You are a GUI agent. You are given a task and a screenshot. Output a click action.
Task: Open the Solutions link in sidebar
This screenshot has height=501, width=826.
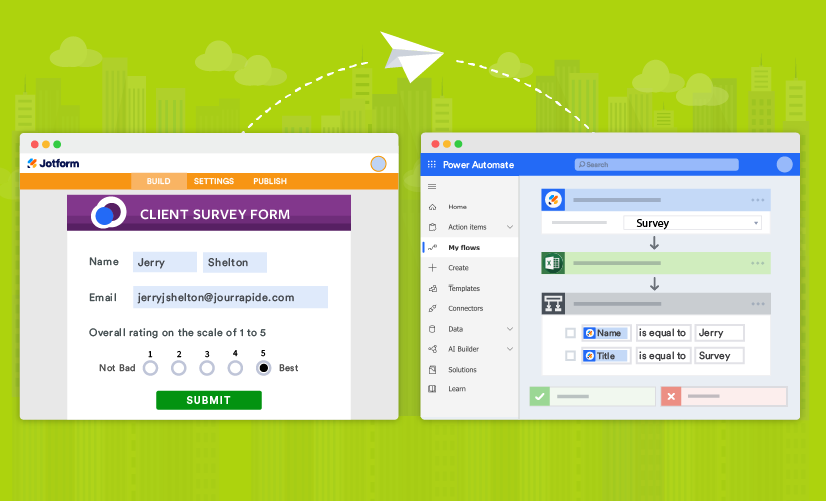coord(462,369)
